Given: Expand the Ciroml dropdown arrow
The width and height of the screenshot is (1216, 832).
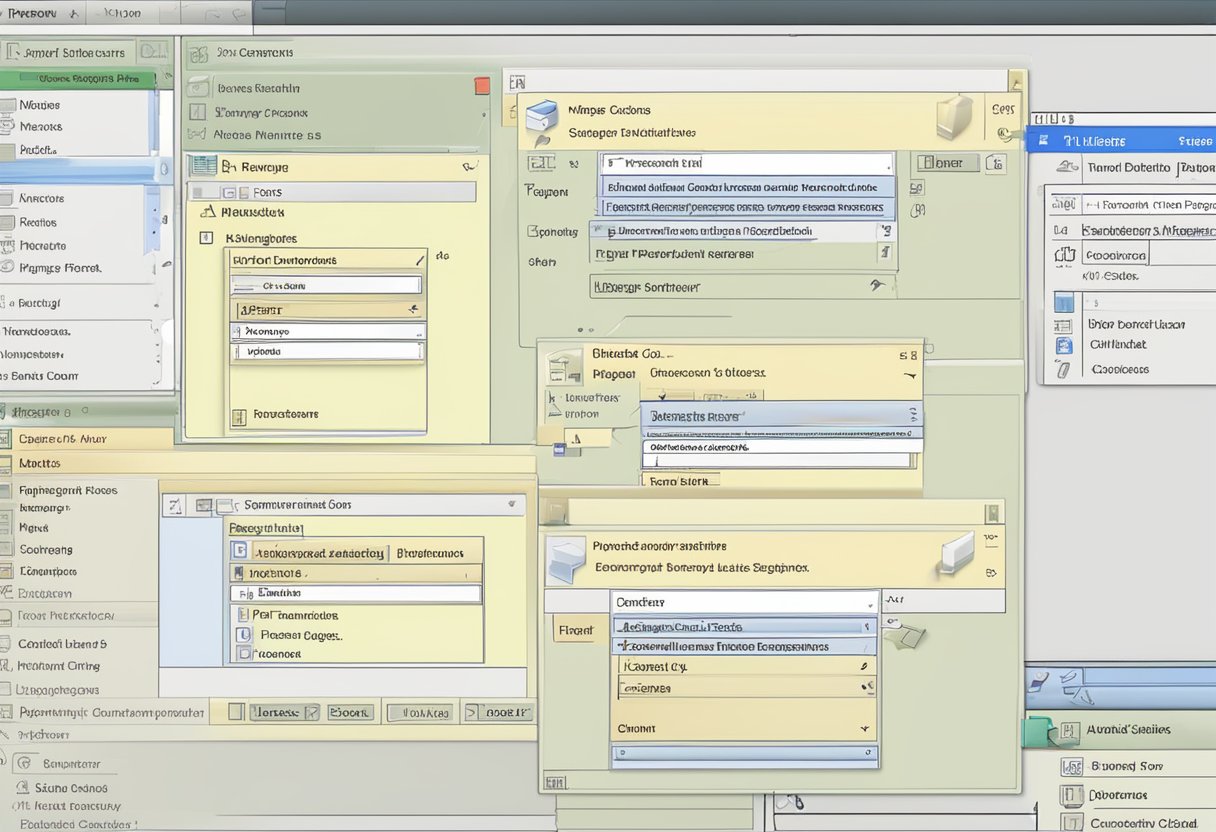Looking at the screenshot, I should pos(864,729).
